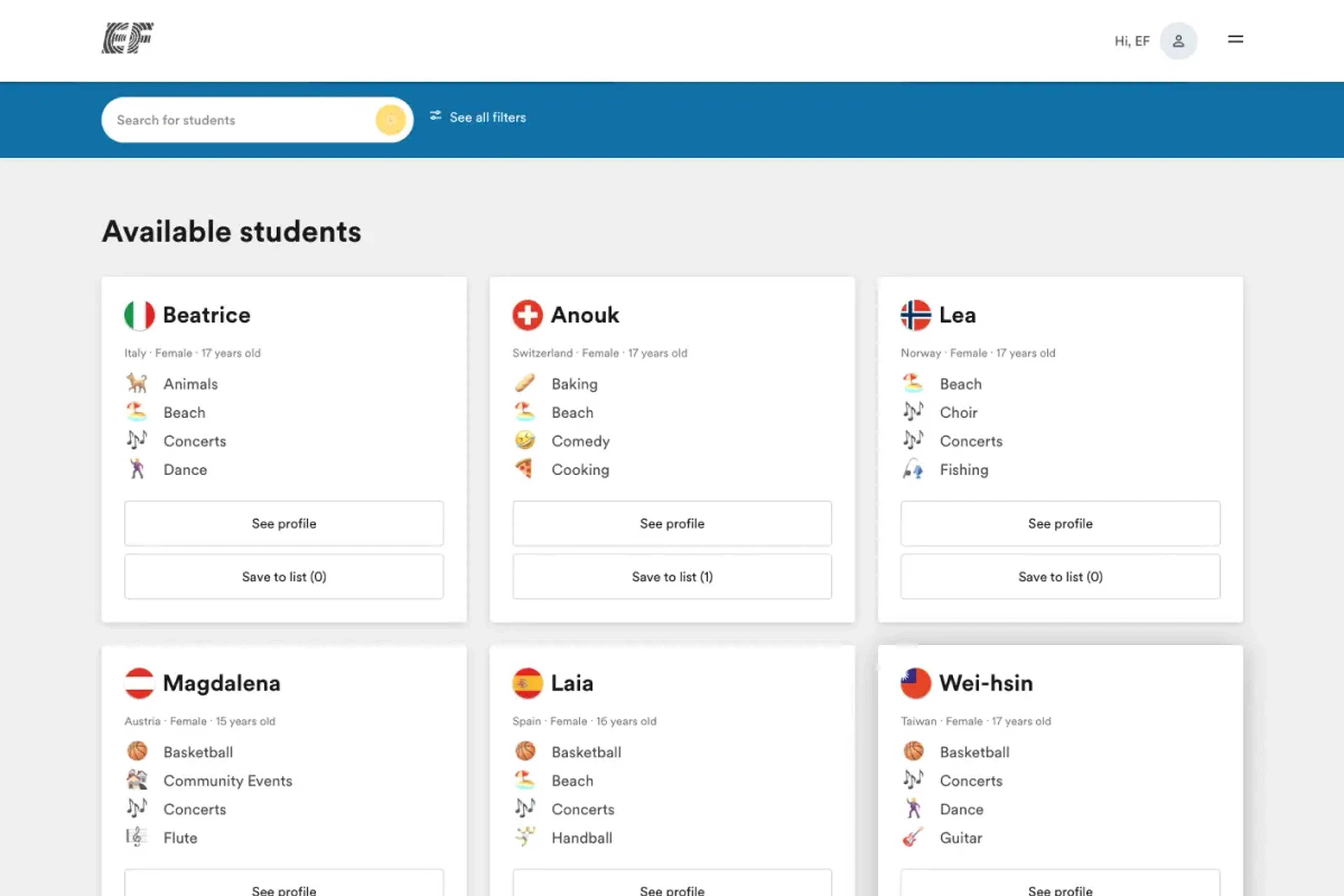Open the user profile avatar icon
1344x896 pixels.
[x=1178, y=41]
